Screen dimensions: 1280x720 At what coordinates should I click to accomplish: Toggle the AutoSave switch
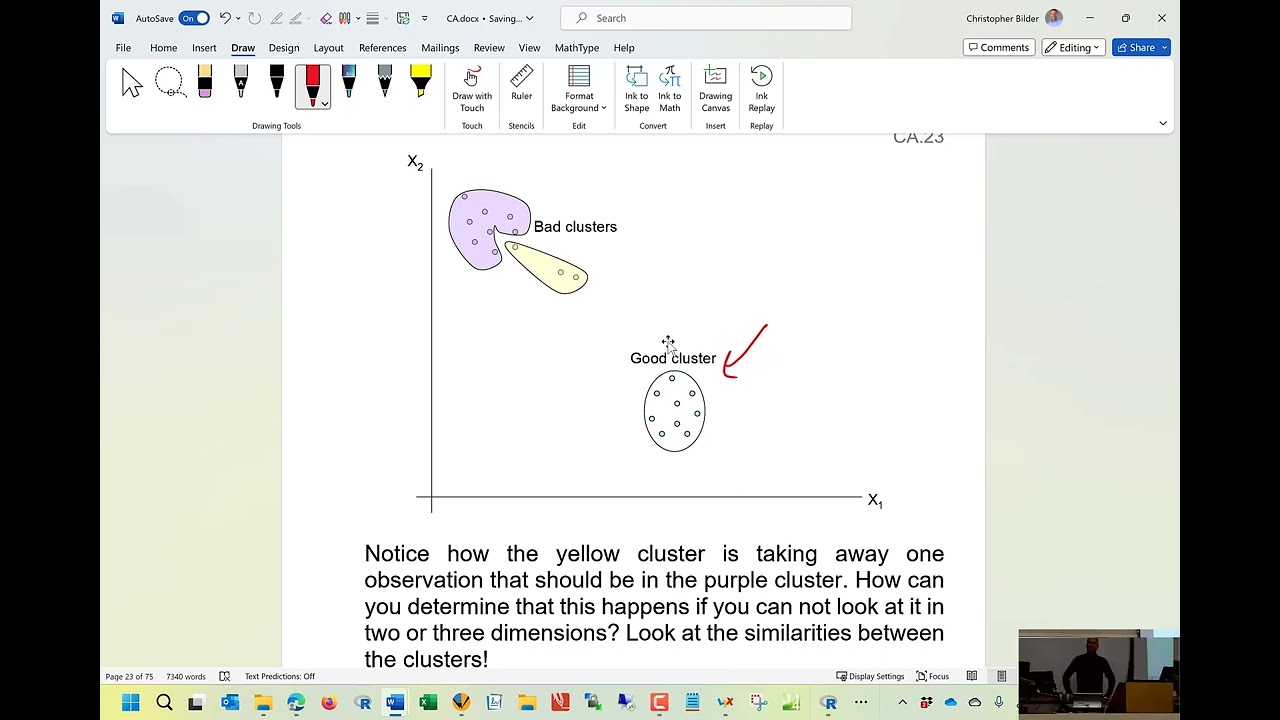coord(194,18)
